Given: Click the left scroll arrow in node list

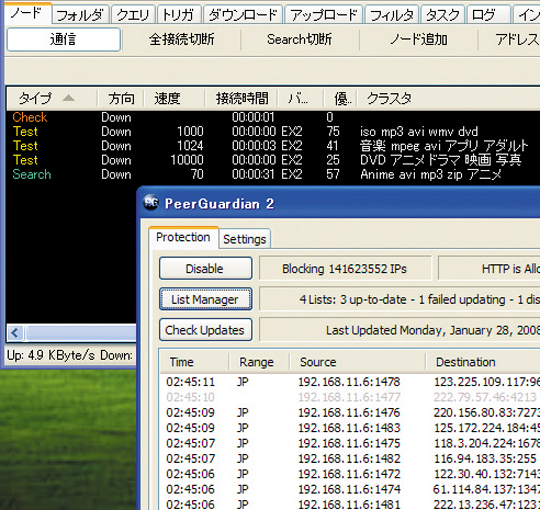Looking at the screenshot, I should pyautogui.click(x=15, y=333).
